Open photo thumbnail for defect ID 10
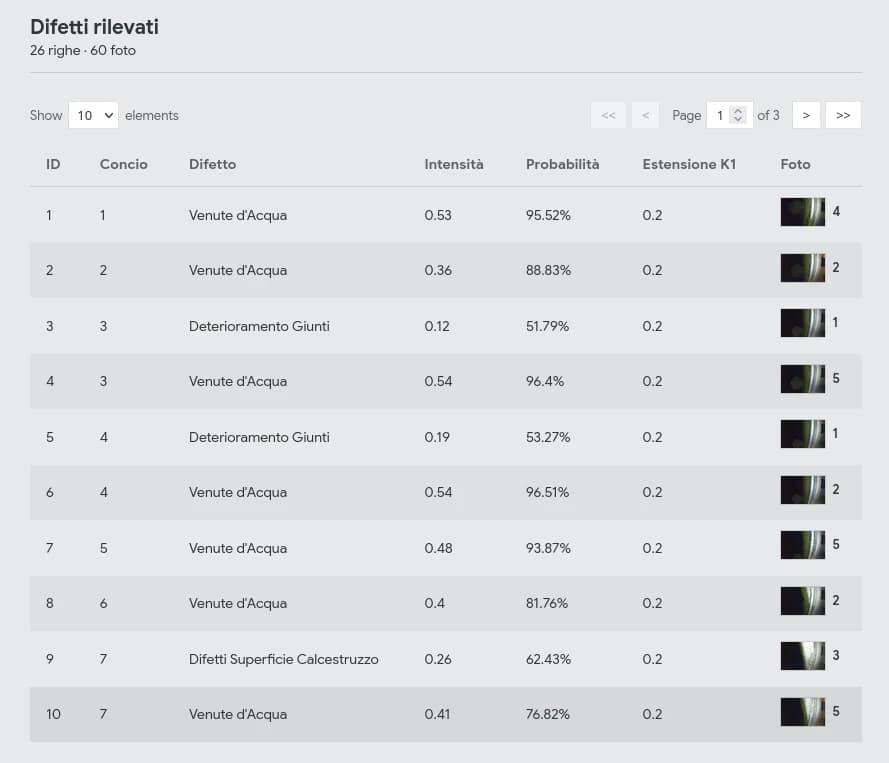Screen dimensions: 889x763 pos(803,712)
